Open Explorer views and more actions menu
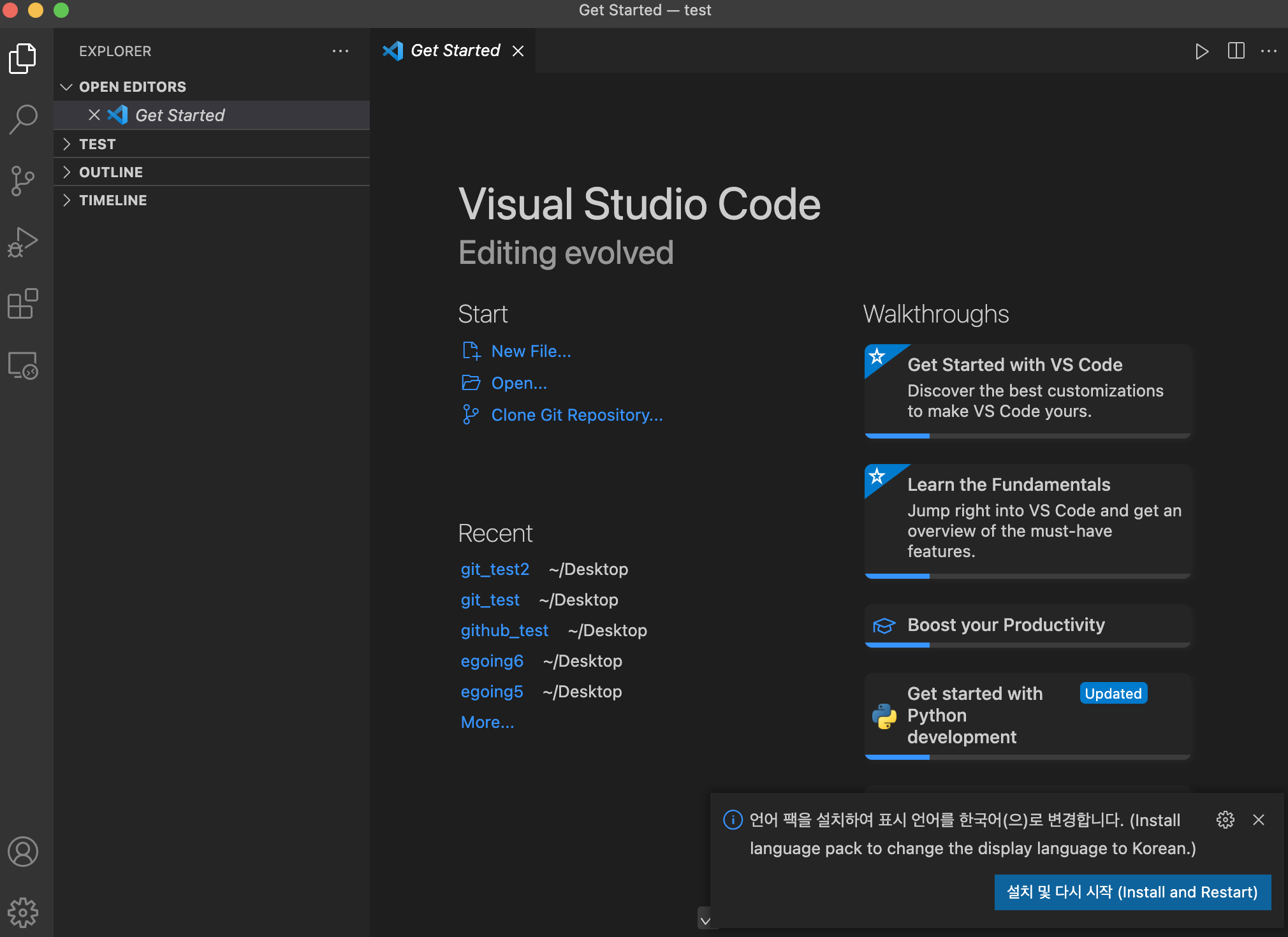Viewport: 1288px width, 937px height. (x=340, y=51)
